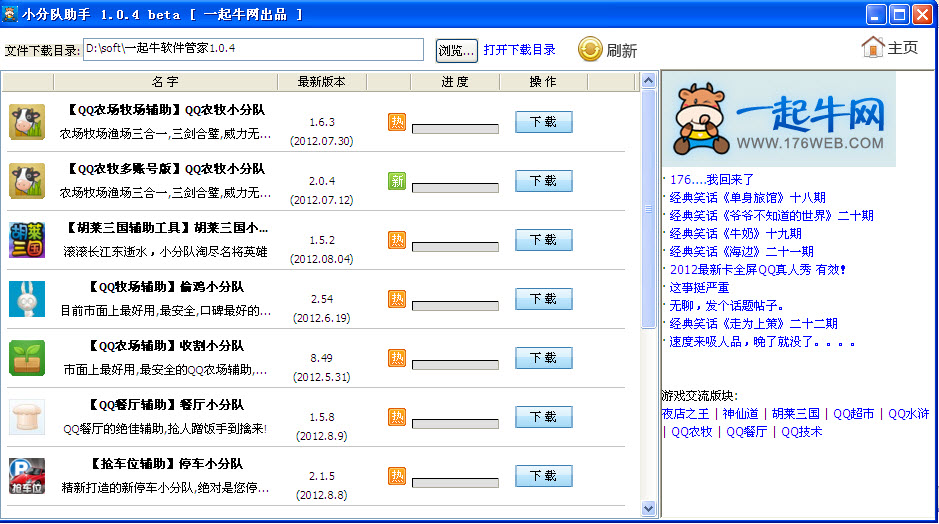Open the QQ超市 forum link
The image size is (939, 524).
click(x=853, y=414)
